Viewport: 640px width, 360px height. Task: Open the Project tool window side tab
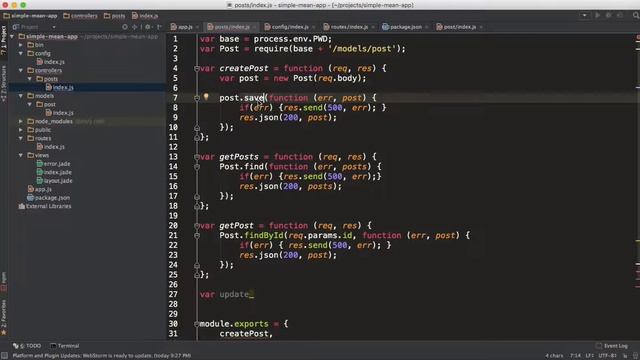tap(4, 40)
